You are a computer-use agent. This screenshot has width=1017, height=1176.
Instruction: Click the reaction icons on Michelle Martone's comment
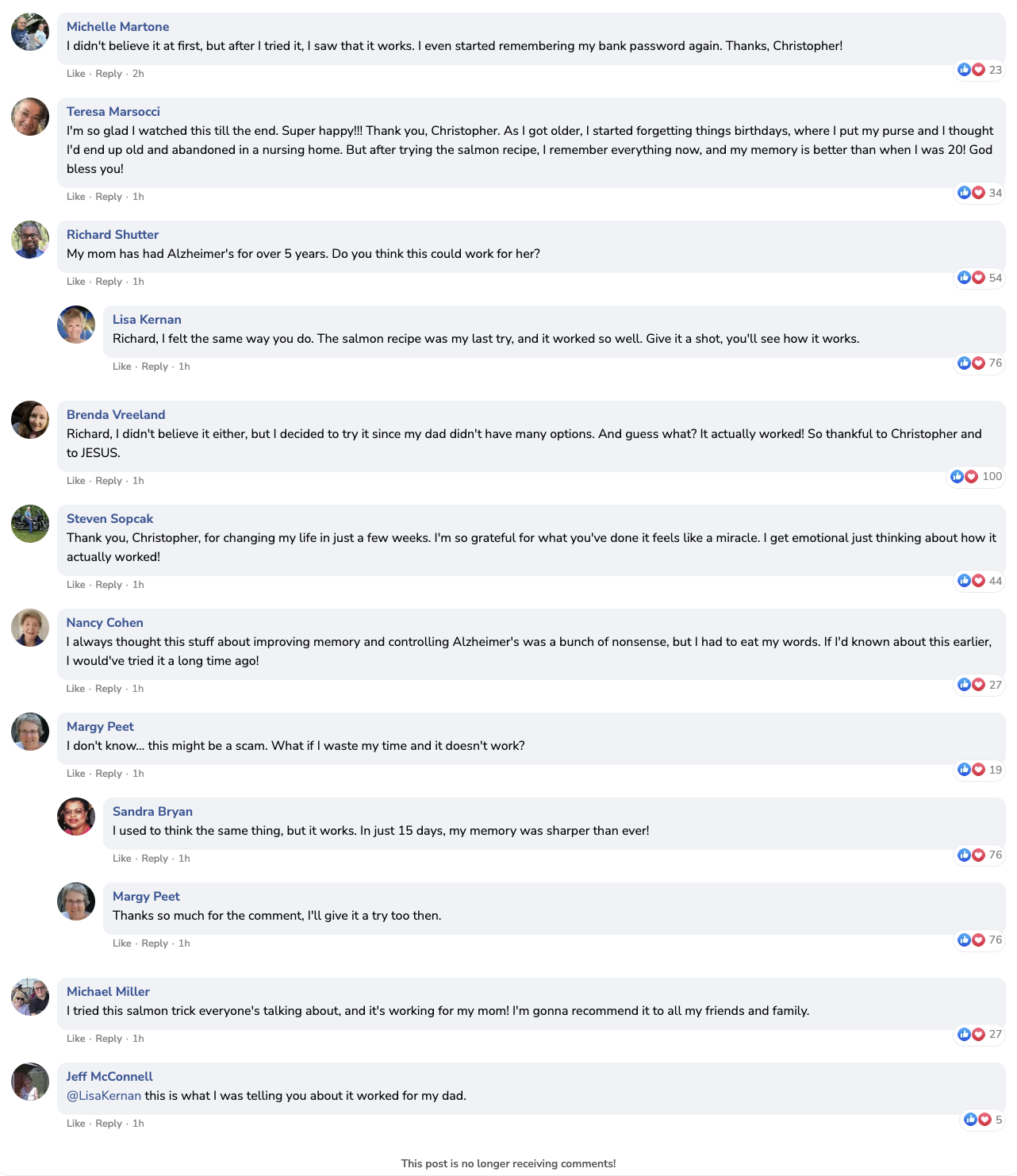[972, 70]
